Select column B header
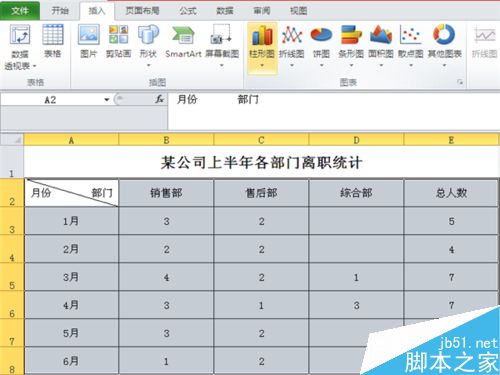 click(166, 140)
